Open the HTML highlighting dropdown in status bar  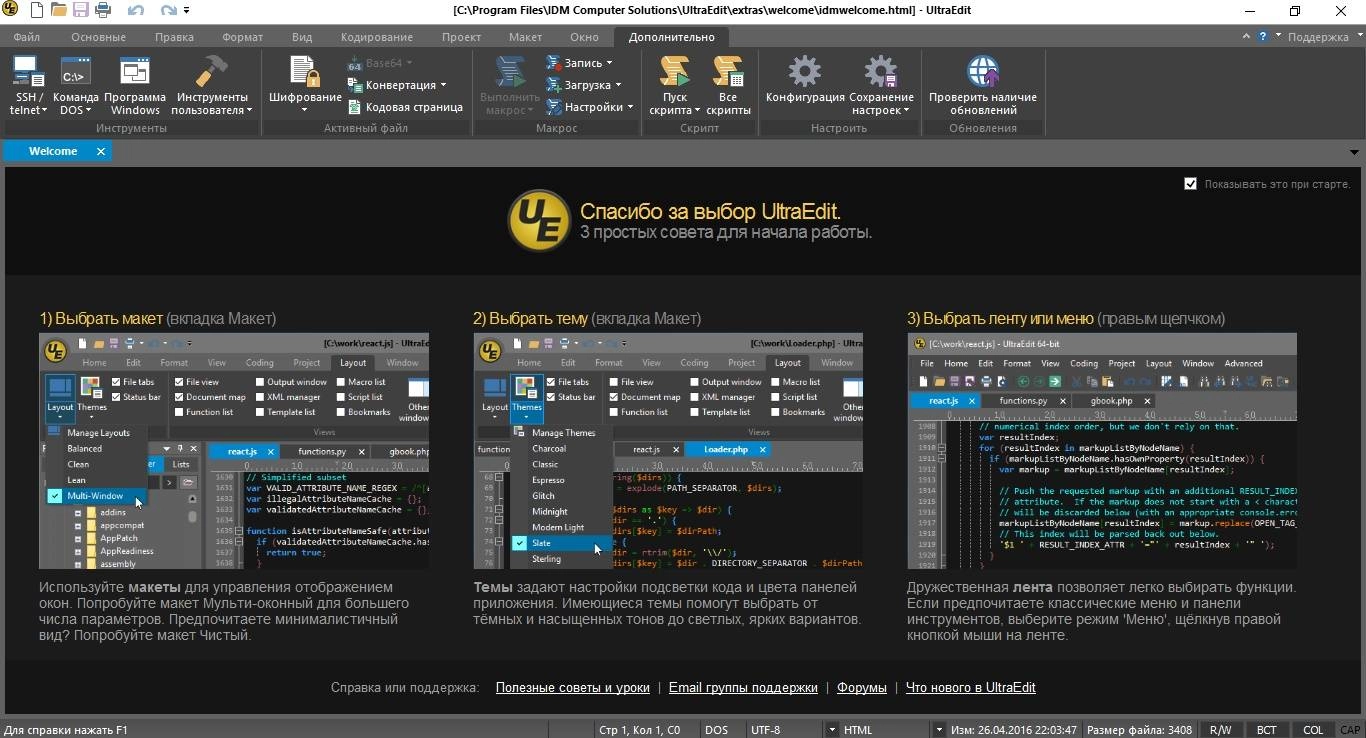click(x=939, y=730)
